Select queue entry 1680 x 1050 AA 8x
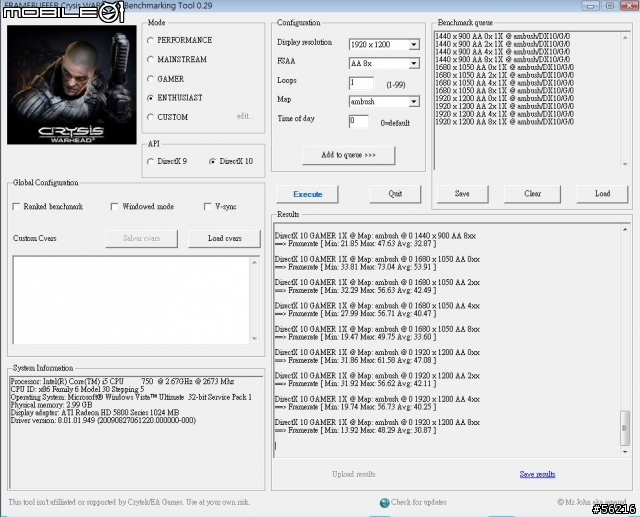The height and width of the screenshot is (517, 640). click(504, 91)
